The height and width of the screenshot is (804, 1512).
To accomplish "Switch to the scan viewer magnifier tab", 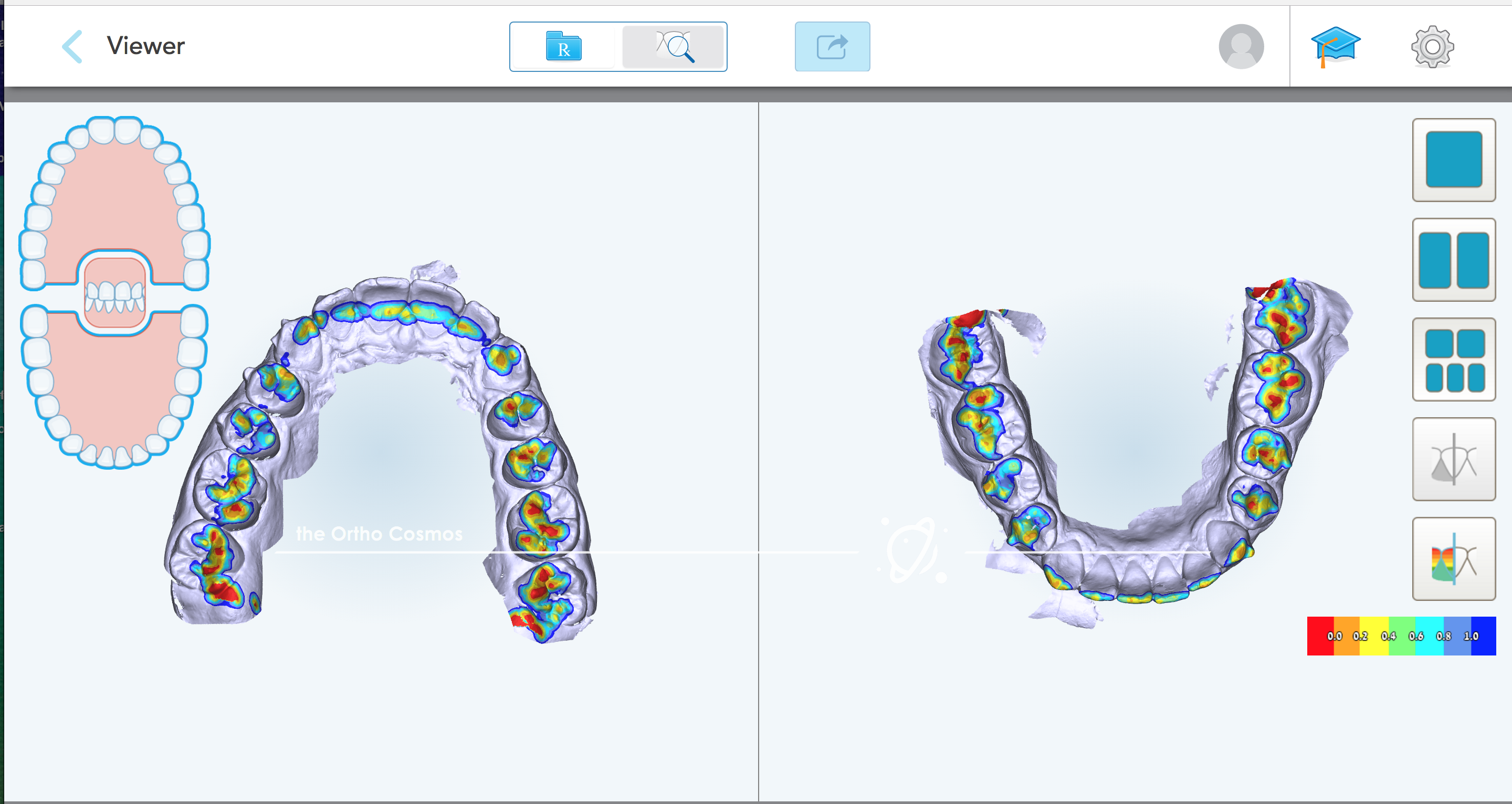I will click(x=673, y=46).
